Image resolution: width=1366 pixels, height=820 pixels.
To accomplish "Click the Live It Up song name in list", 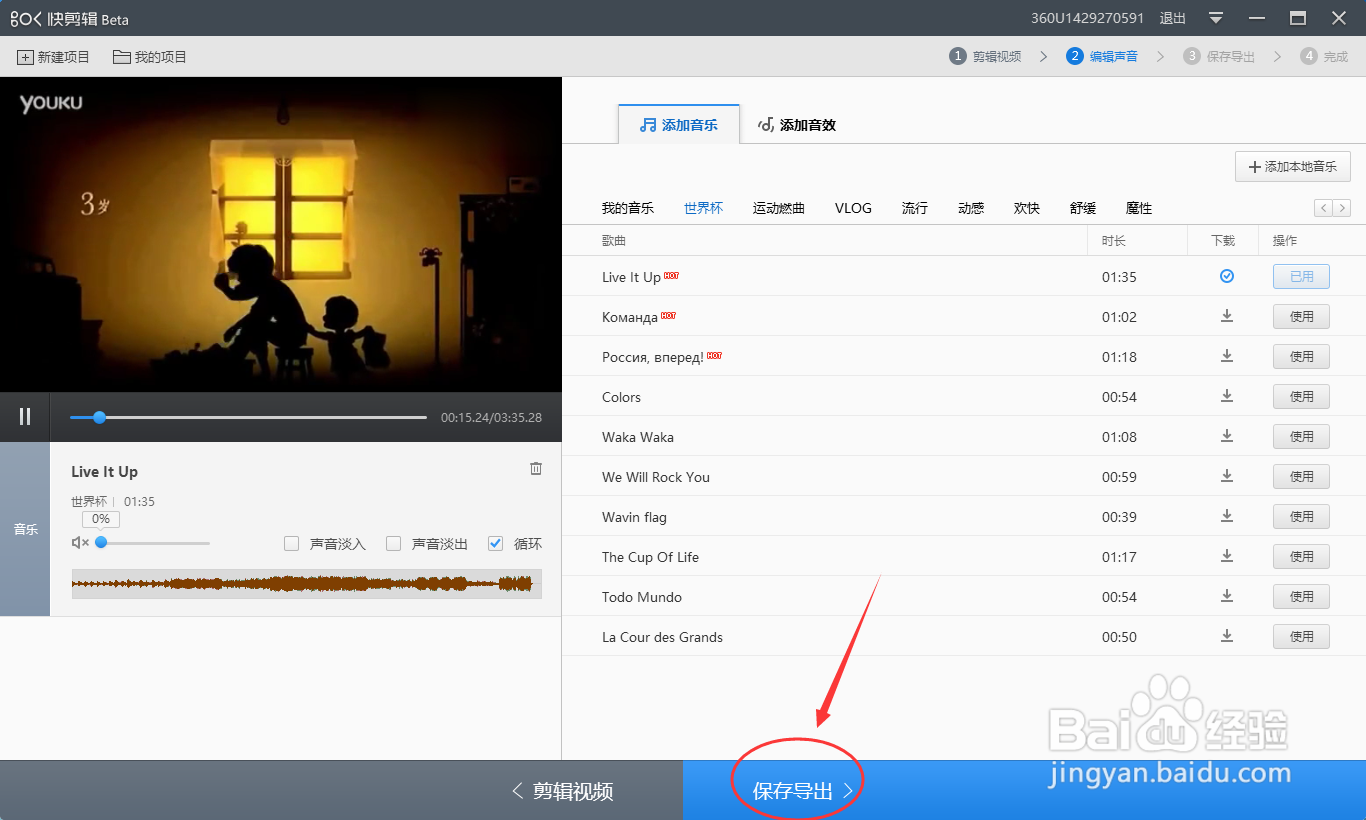I will (x=631, y=277).
